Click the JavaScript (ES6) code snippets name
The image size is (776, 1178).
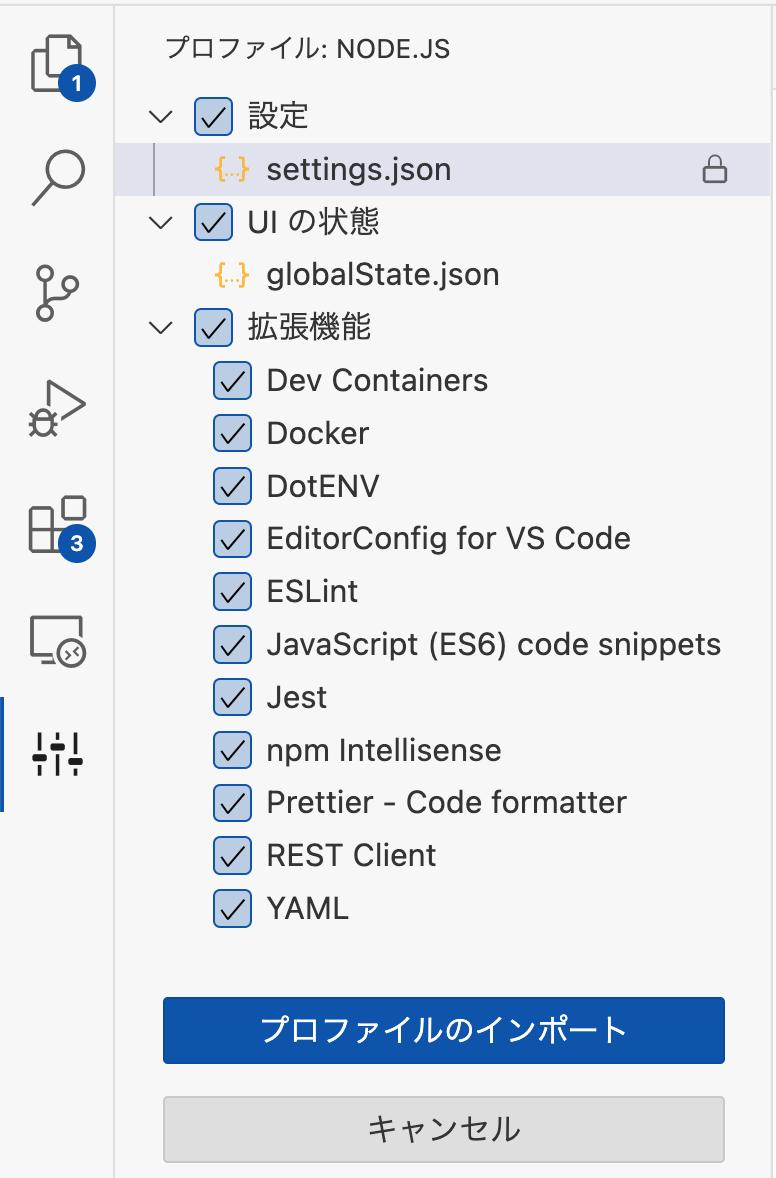click(x=494, y=645)
